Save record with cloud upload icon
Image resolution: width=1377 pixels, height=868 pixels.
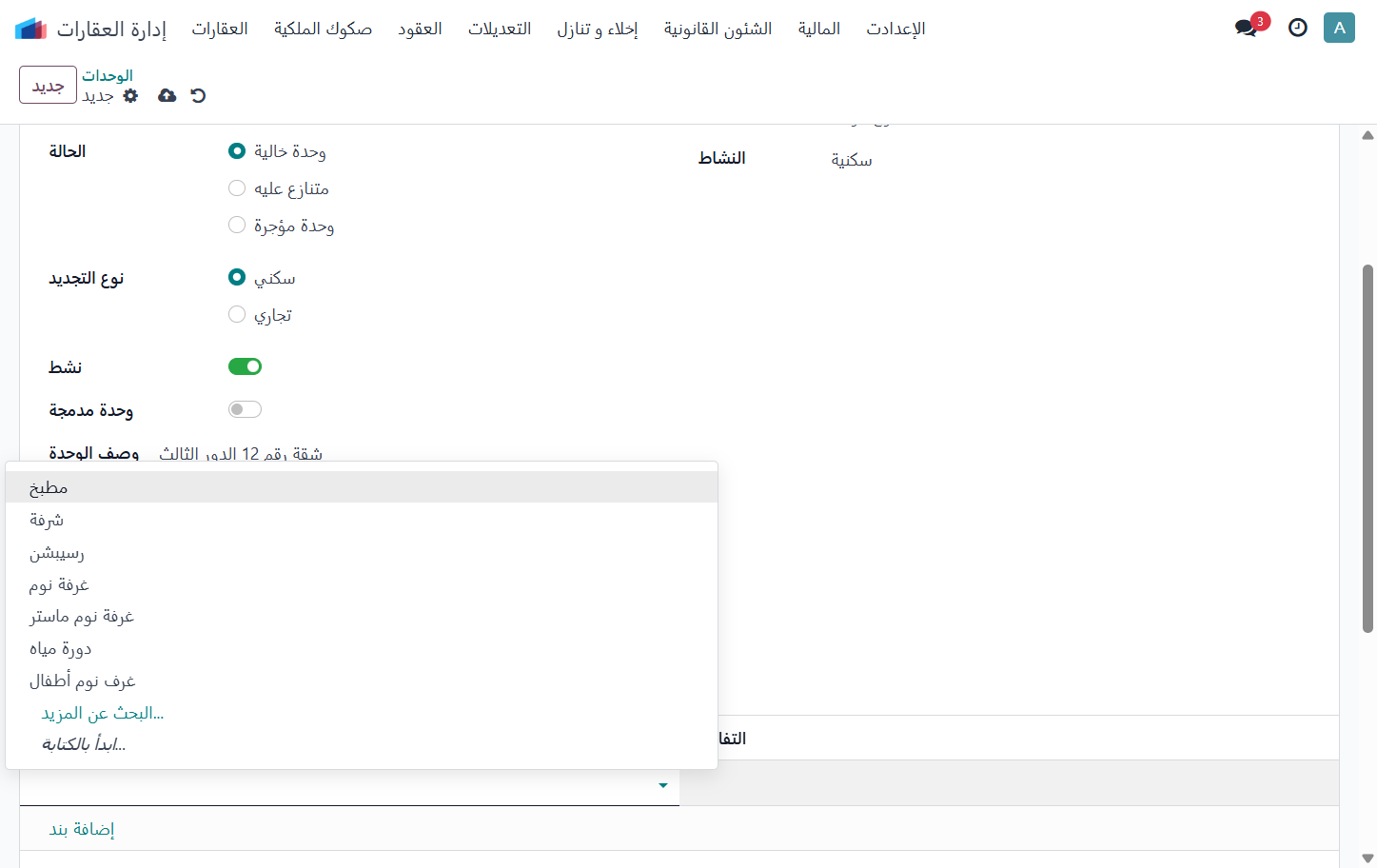[167, 95]
